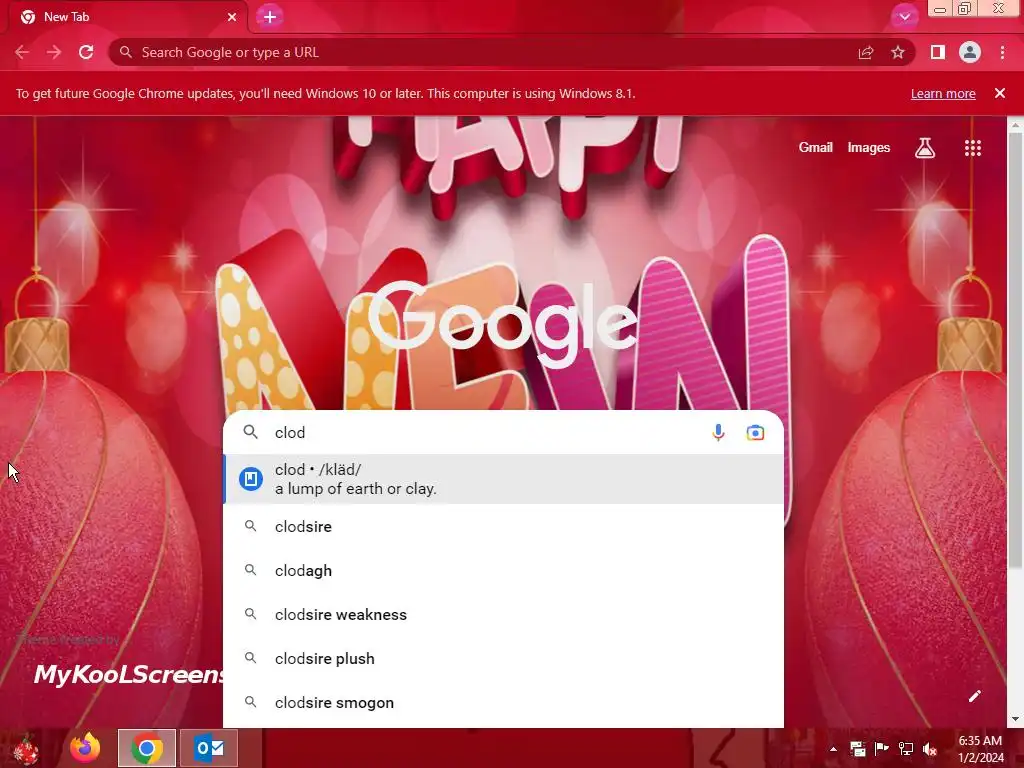The image size is (1024, 768).
Task: Open Customize Chrome pencil icon
Action: 974,696
